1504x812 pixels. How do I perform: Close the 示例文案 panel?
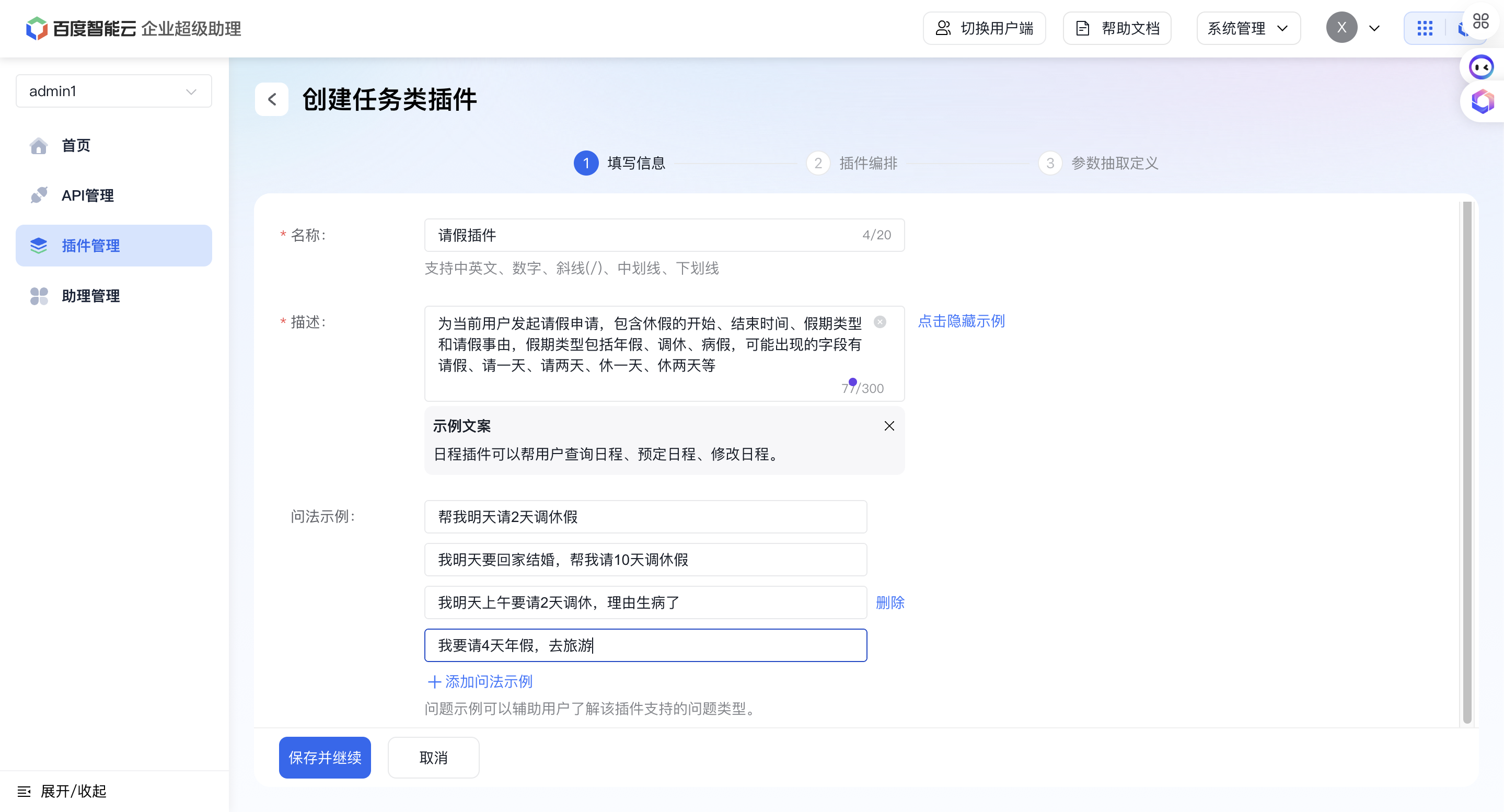888,426
